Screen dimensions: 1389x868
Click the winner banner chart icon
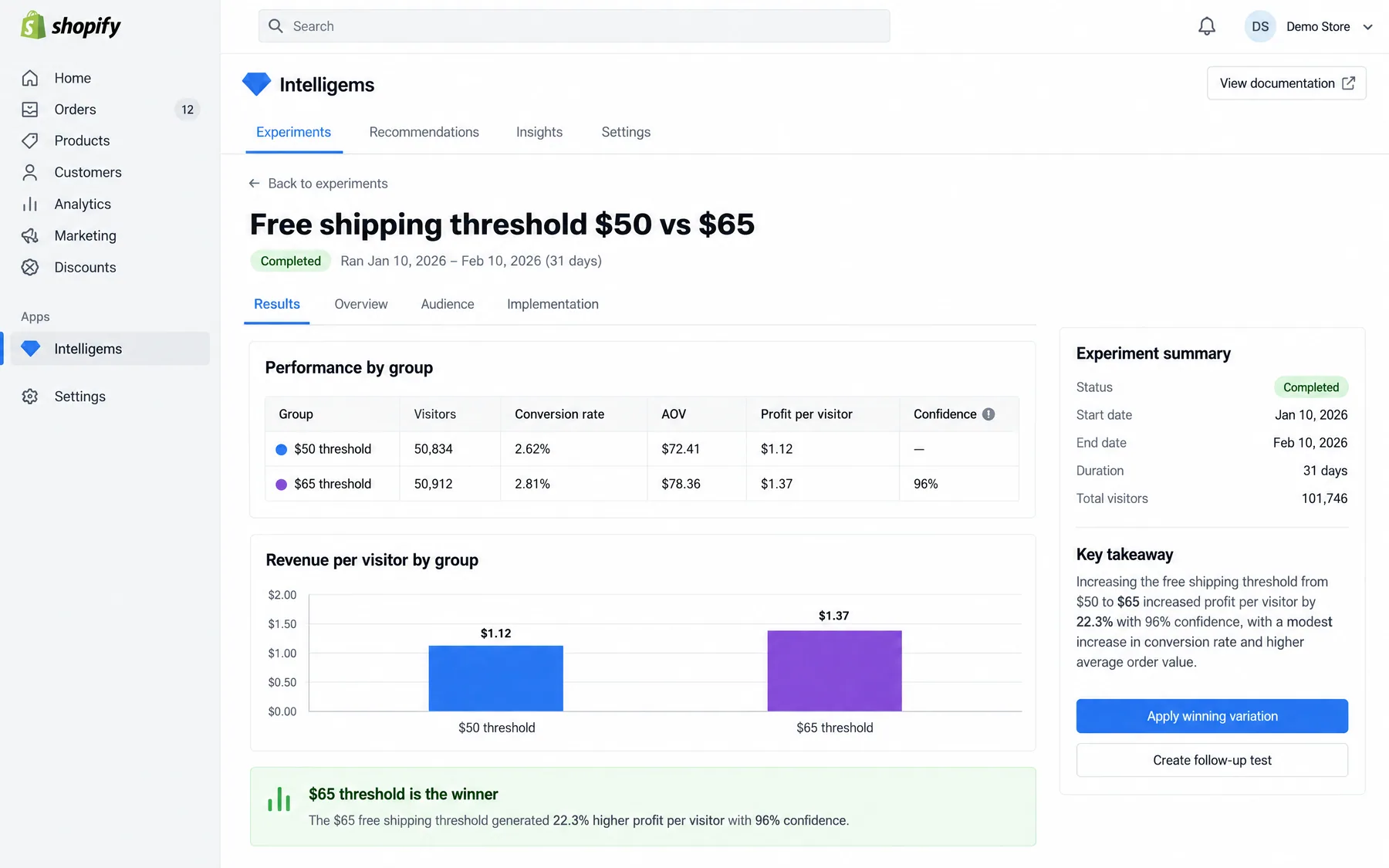(279, 799)
